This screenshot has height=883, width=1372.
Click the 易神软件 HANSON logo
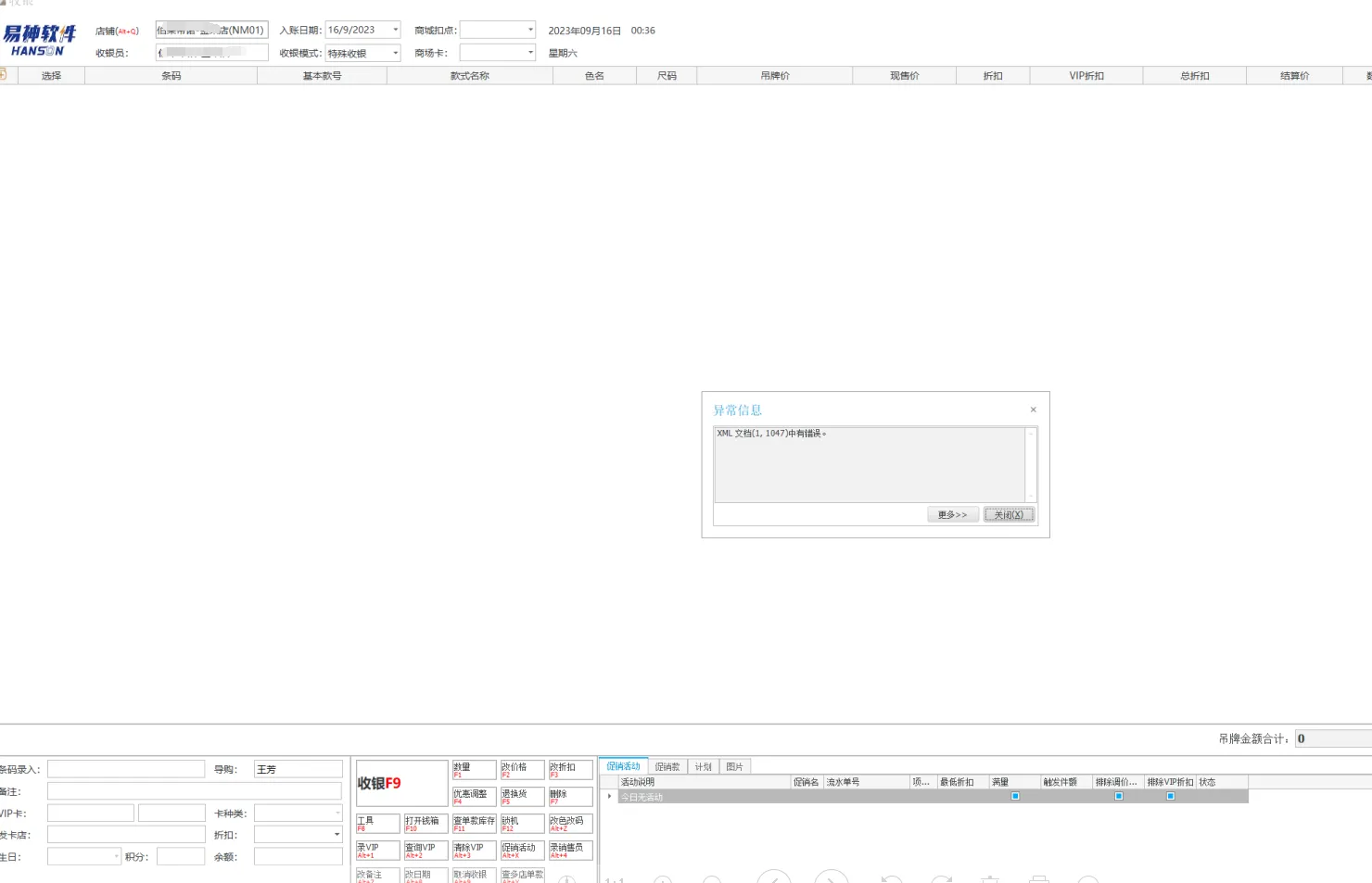39,40
